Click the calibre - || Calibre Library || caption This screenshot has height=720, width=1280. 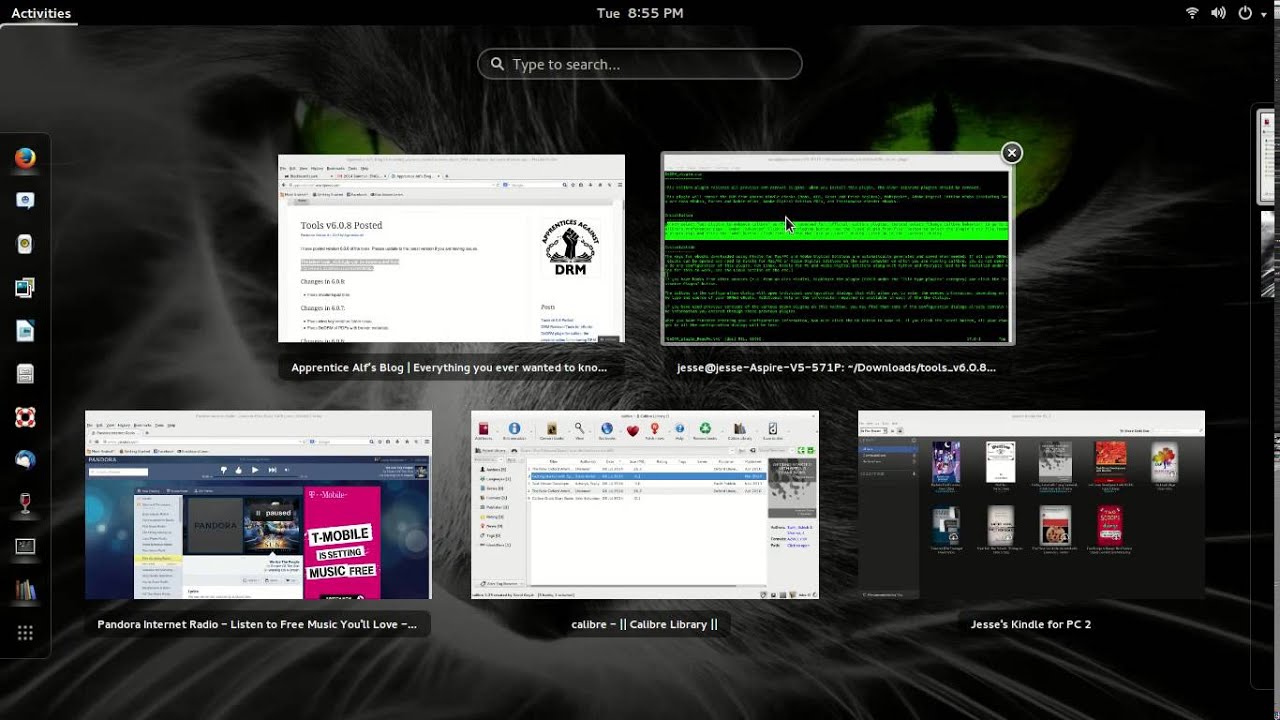645,624
